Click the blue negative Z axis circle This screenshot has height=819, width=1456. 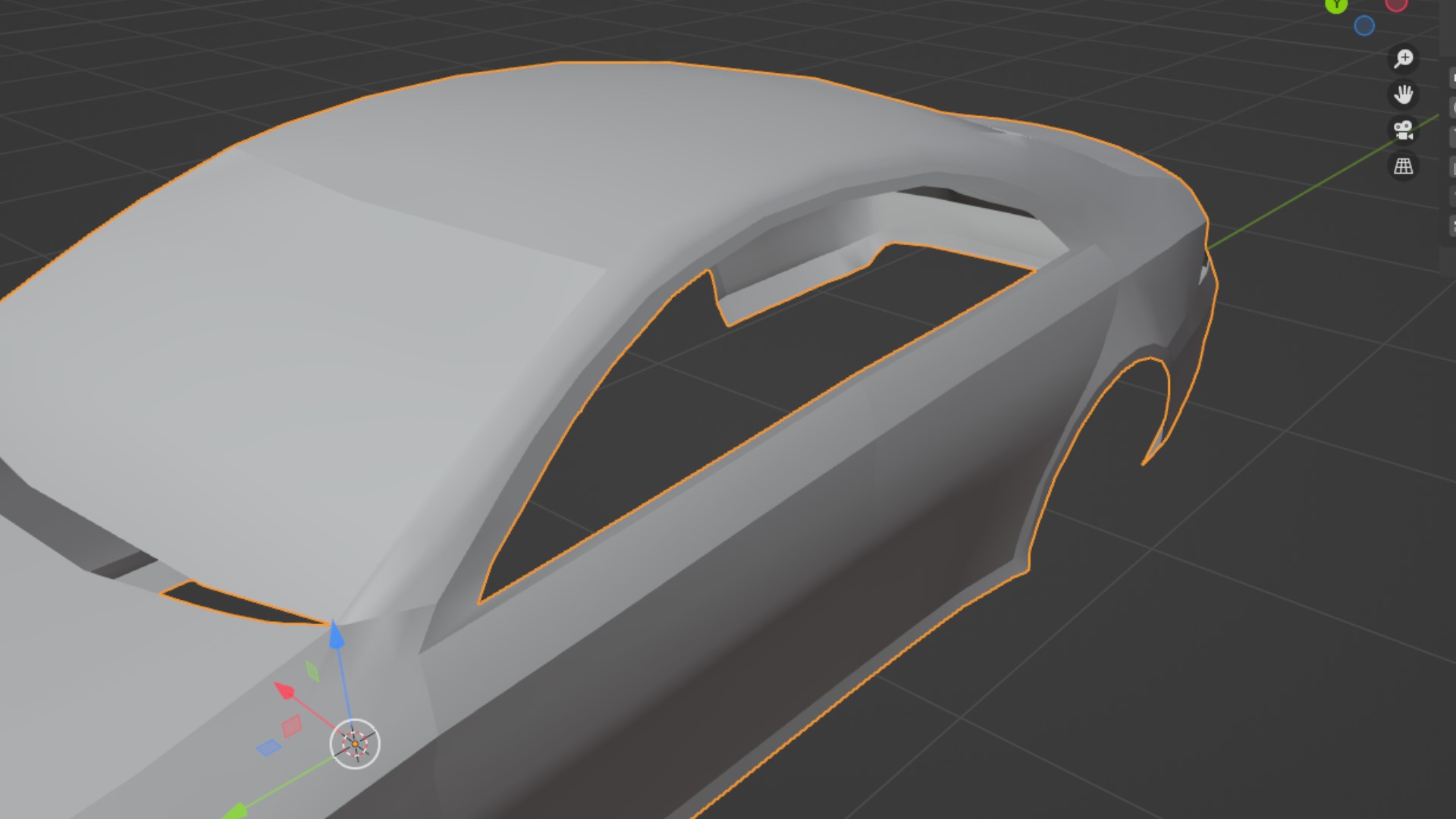coord(1364,27)
